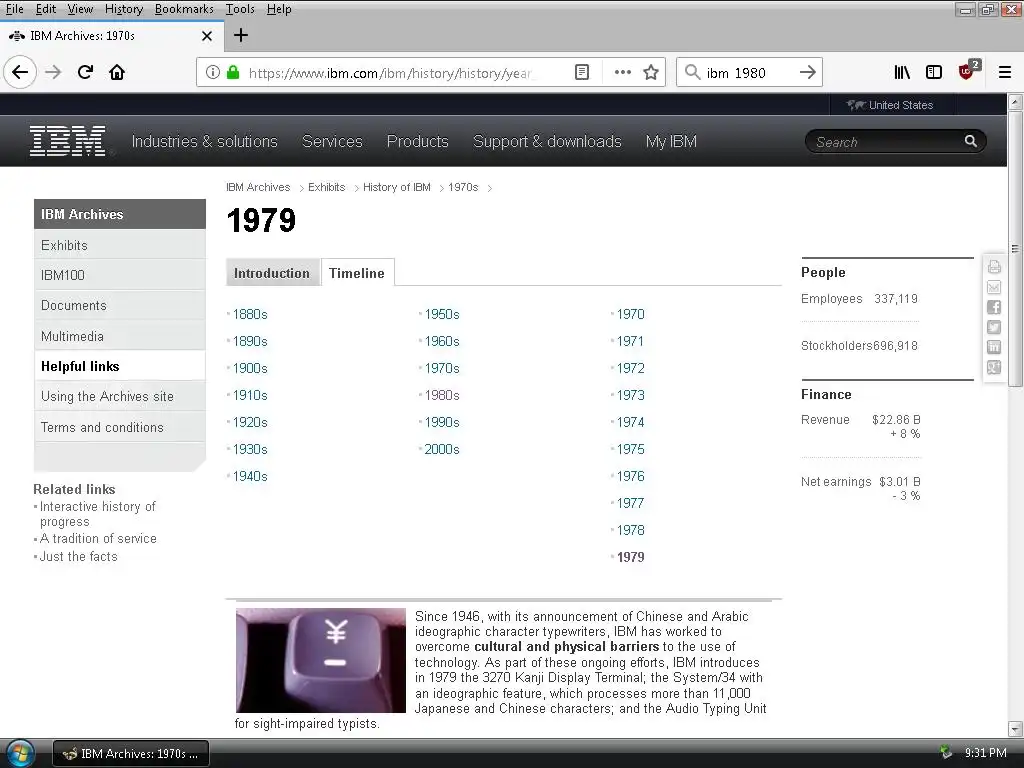The height and width of the screenshot is (768, 1024).
Task: Open the History menu
Action: click(x=123, y=9)
